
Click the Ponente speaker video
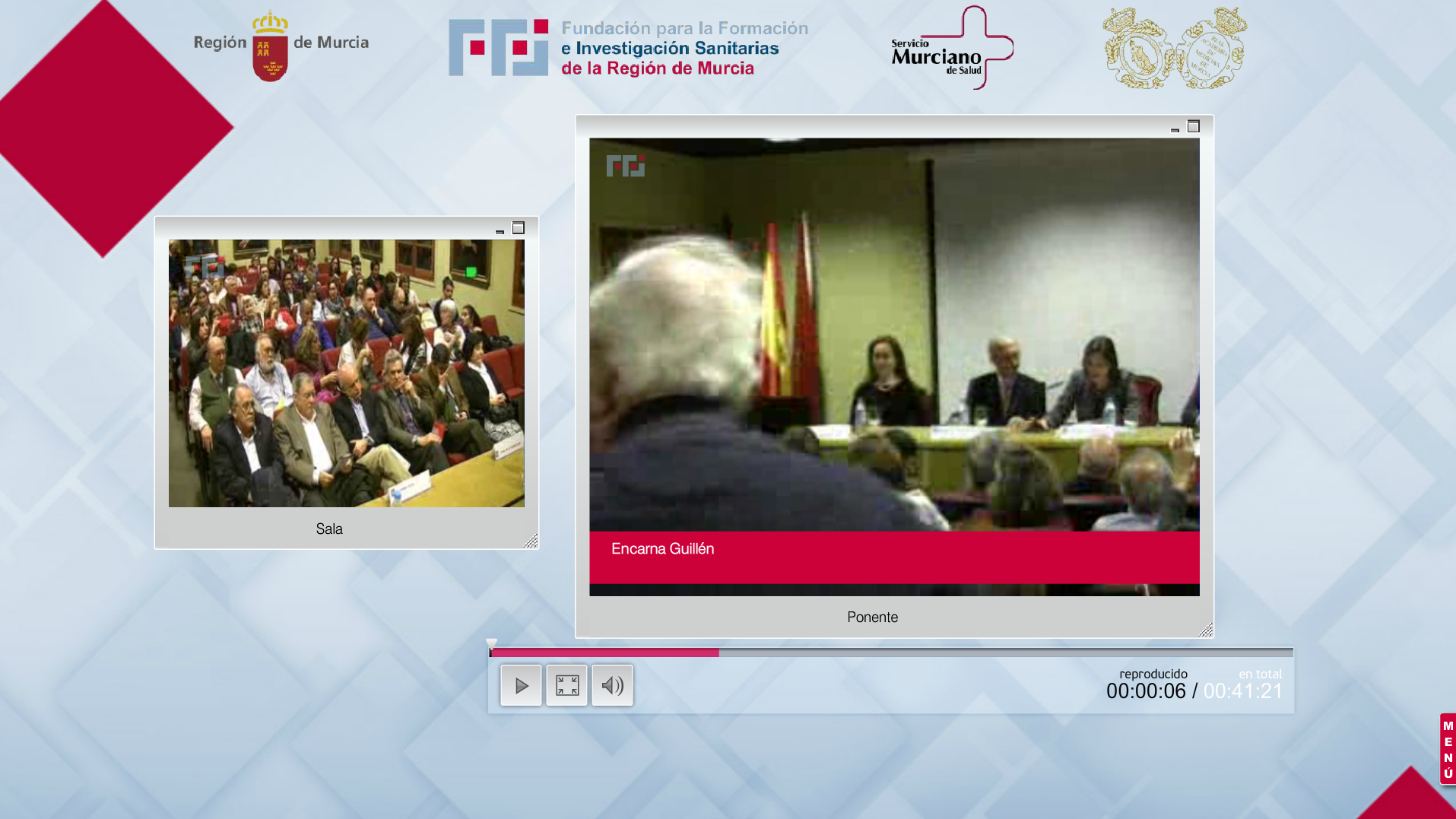[x=894, y=367]
